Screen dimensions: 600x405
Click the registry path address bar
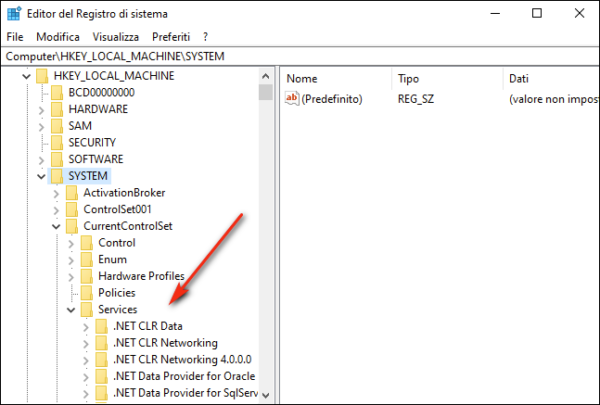(300, 56)
